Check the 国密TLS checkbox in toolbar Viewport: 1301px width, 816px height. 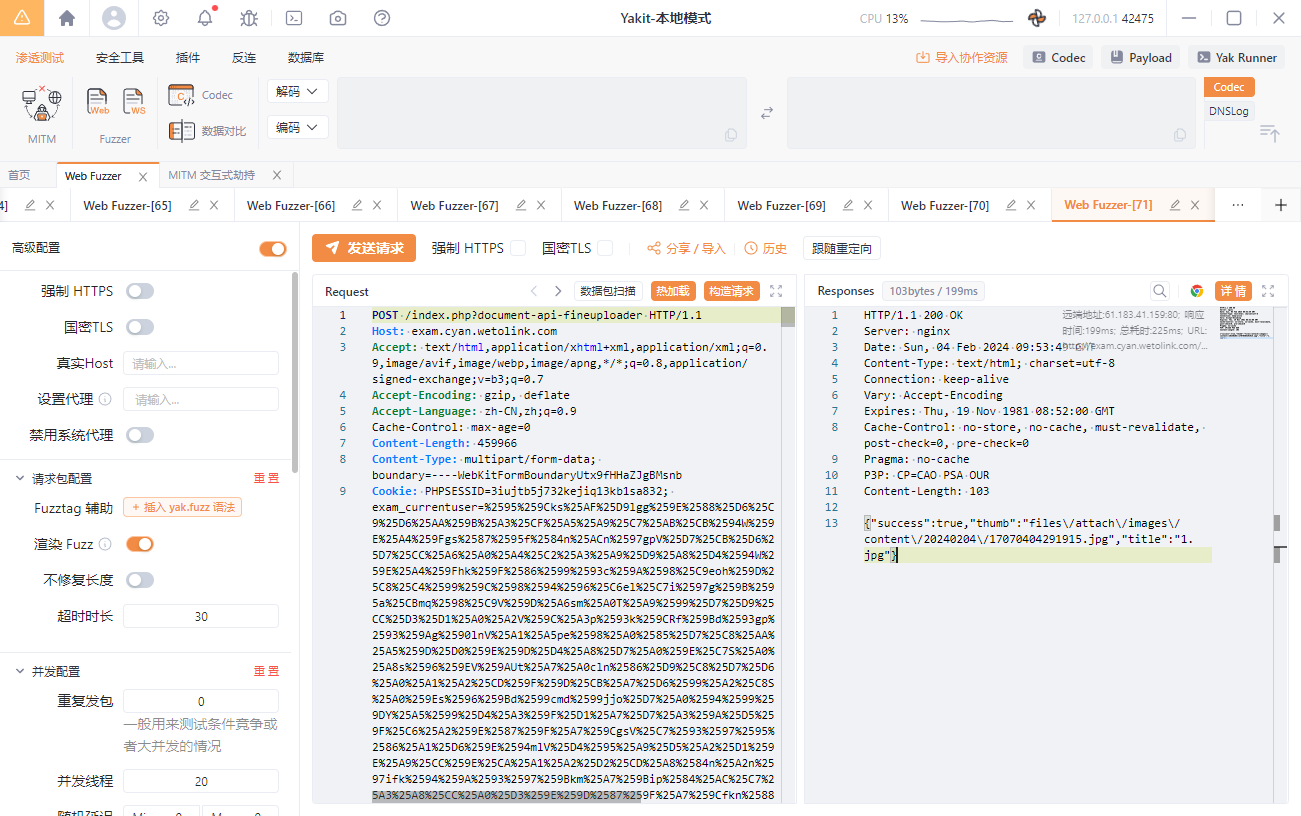click(x=605, y=248)
